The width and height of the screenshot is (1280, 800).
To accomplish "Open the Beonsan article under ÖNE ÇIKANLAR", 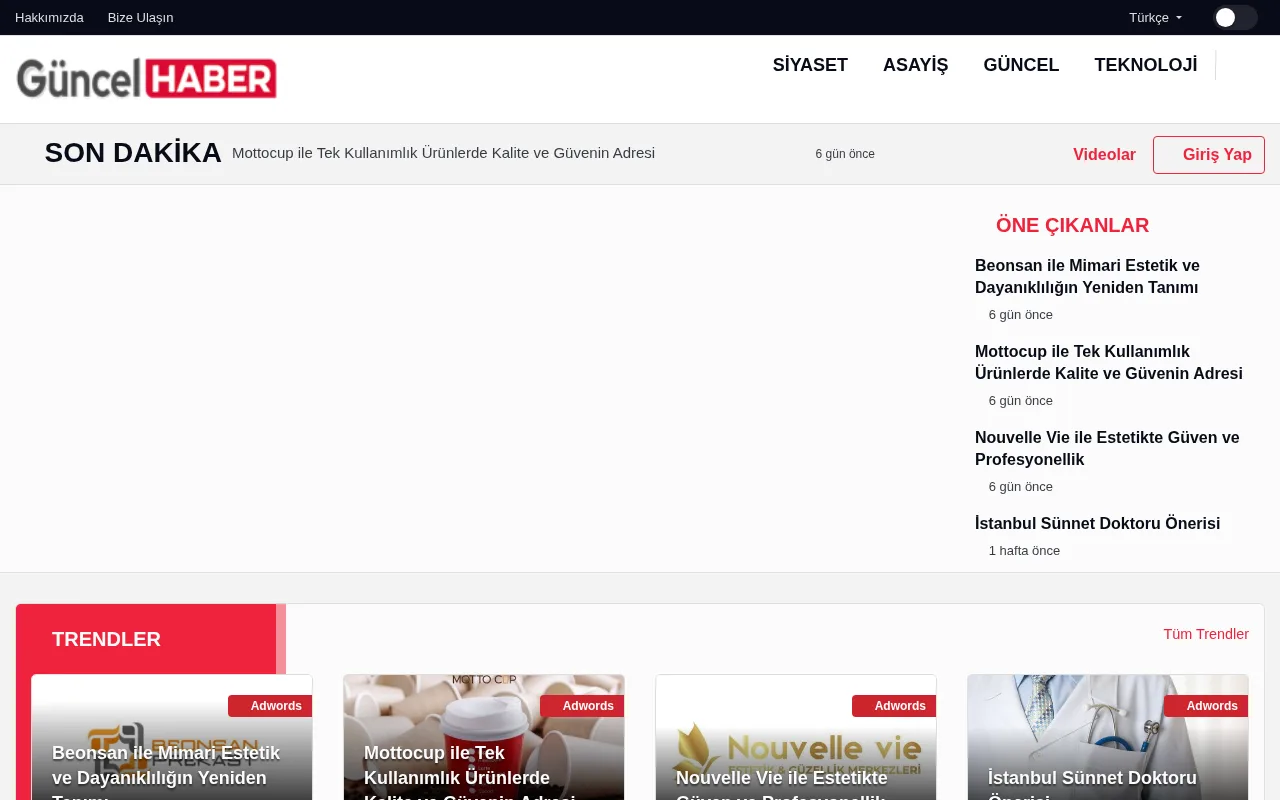I will coord(1087,276).
